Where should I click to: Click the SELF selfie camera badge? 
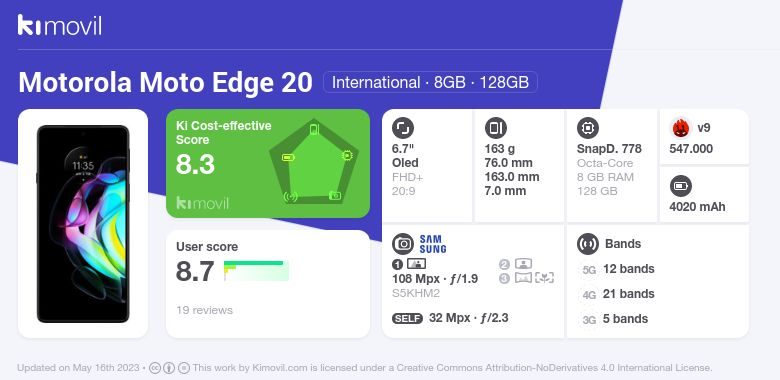click(x=407, y=318)
